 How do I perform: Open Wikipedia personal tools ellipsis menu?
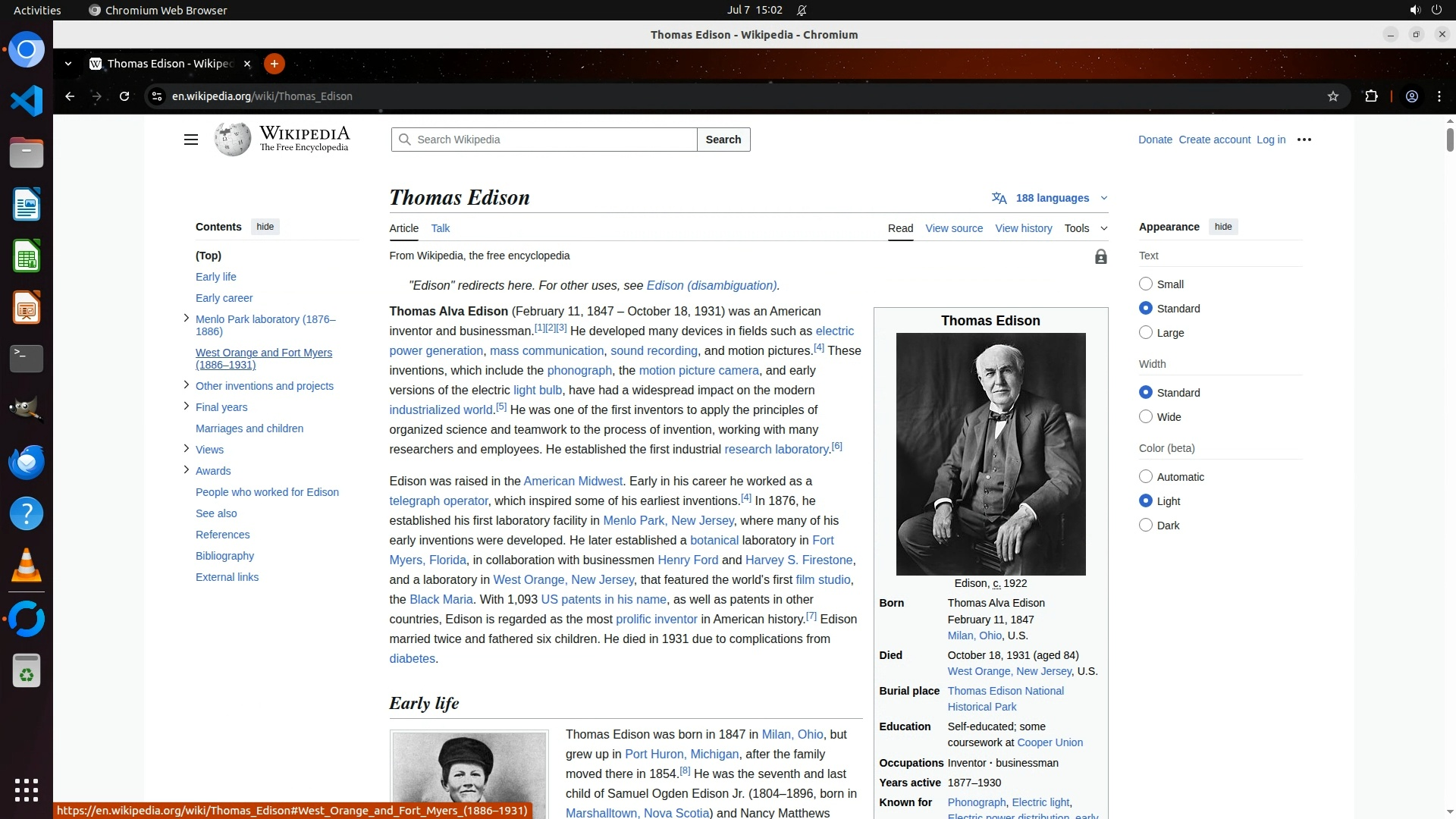pyautogui.click(x=1304, y=140)
